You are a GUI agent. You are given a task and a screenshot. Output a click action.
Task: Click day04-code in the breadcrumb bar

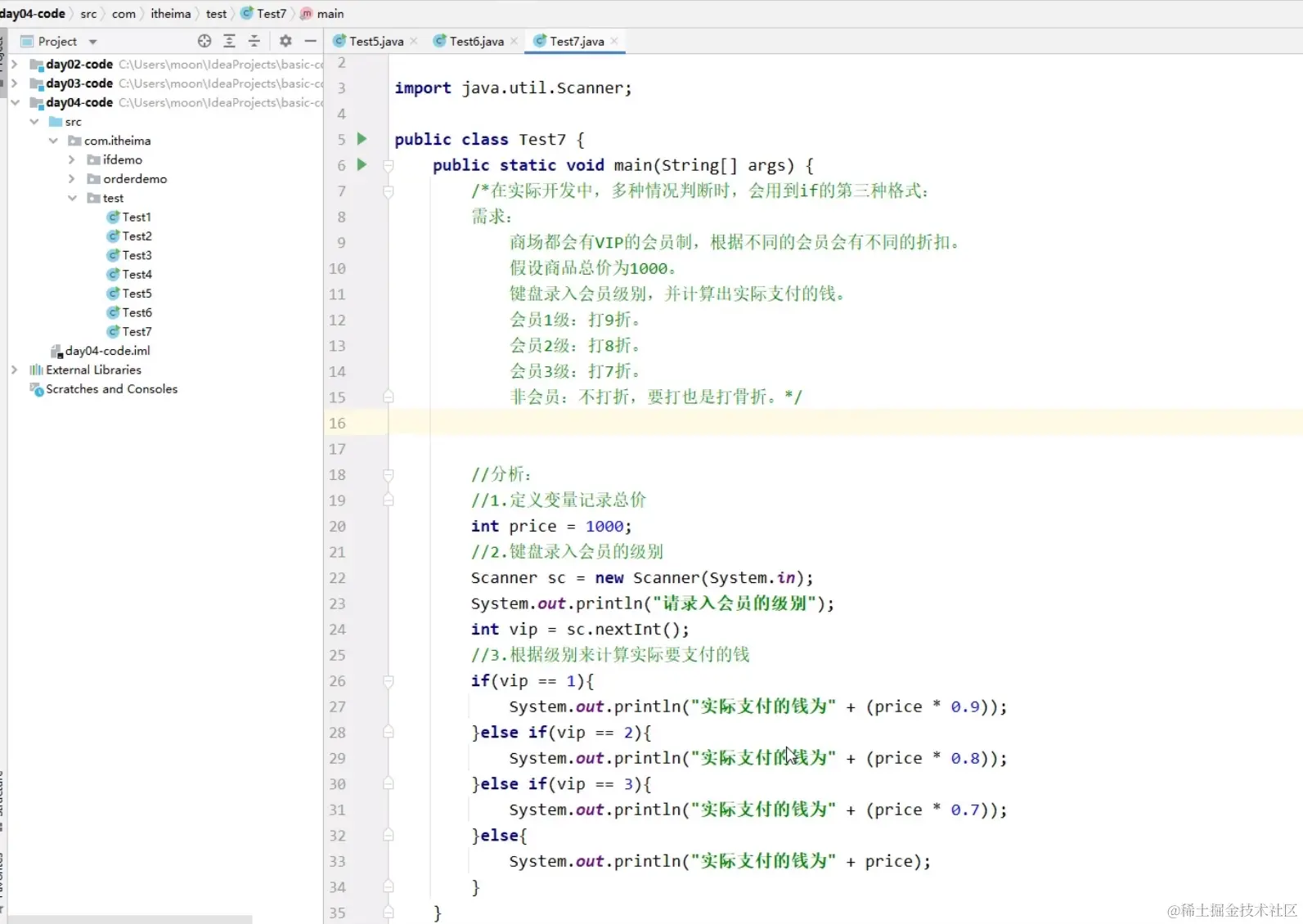tap(33, 13)
